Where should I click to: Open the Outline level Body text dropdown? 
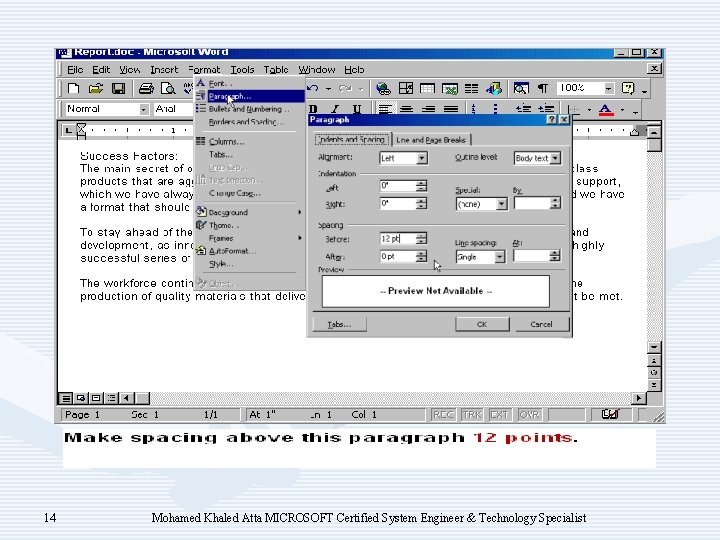pyautogui.click(x=555, y=158)
